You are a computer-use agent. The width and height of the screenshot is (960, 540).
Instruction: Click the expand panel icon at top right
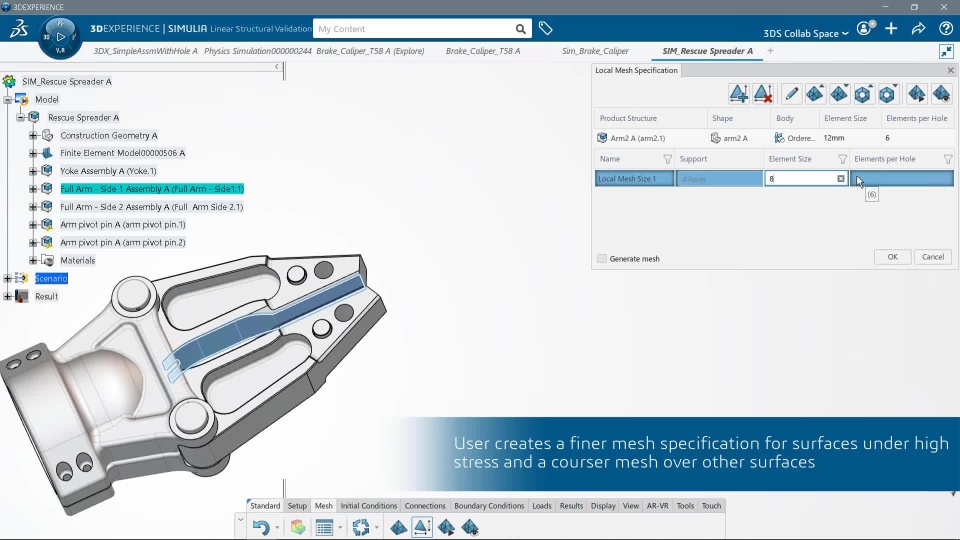click(x=946, y=51)
